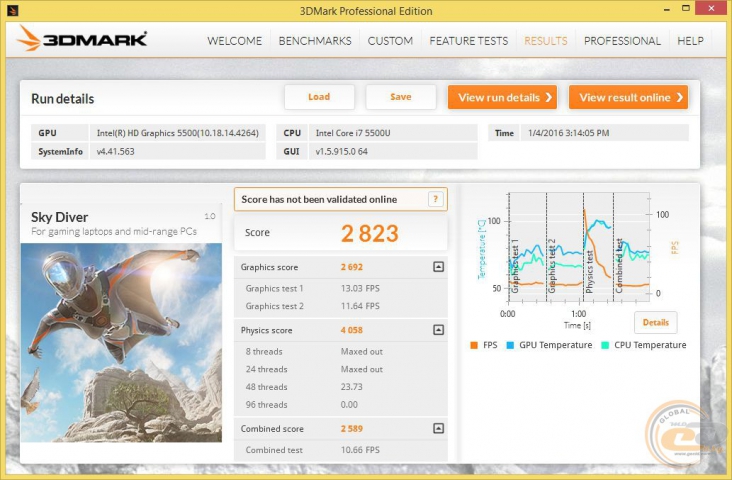Click the green CPU Temperature legend swatch
This screenshot has width=732, height=480.
[x=605, y=346]
